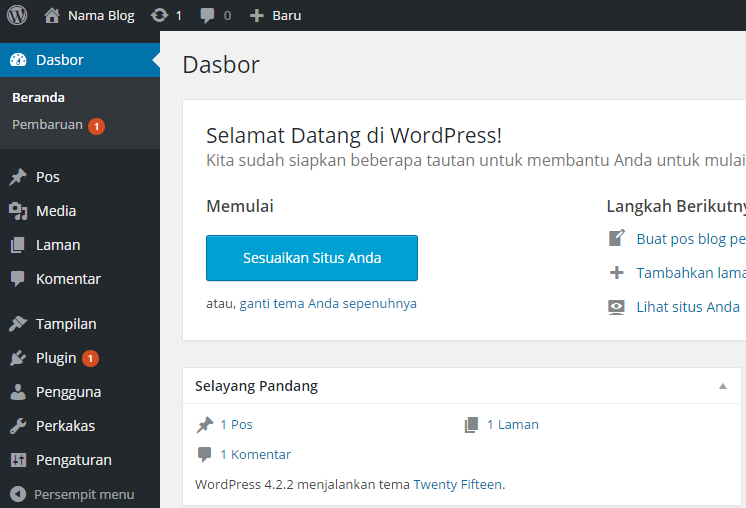Click the comment count 0 in admin bar

tap(227, 16)
